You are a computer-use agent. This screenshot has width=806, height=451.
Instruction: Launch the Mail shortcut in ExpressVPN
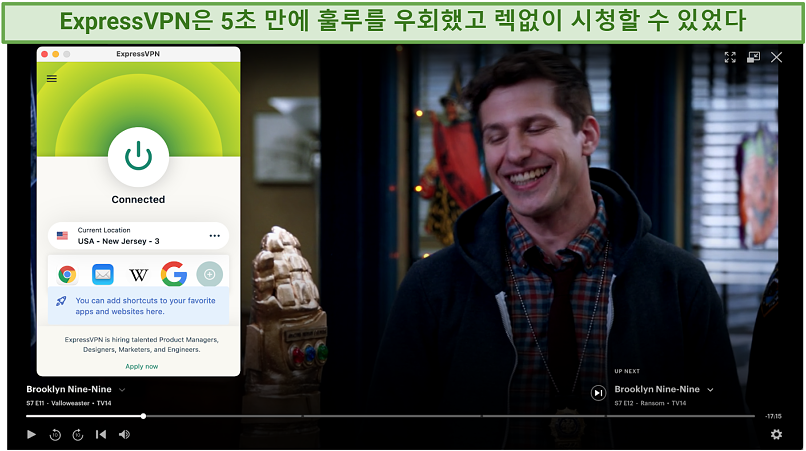[x=103, y=275]
